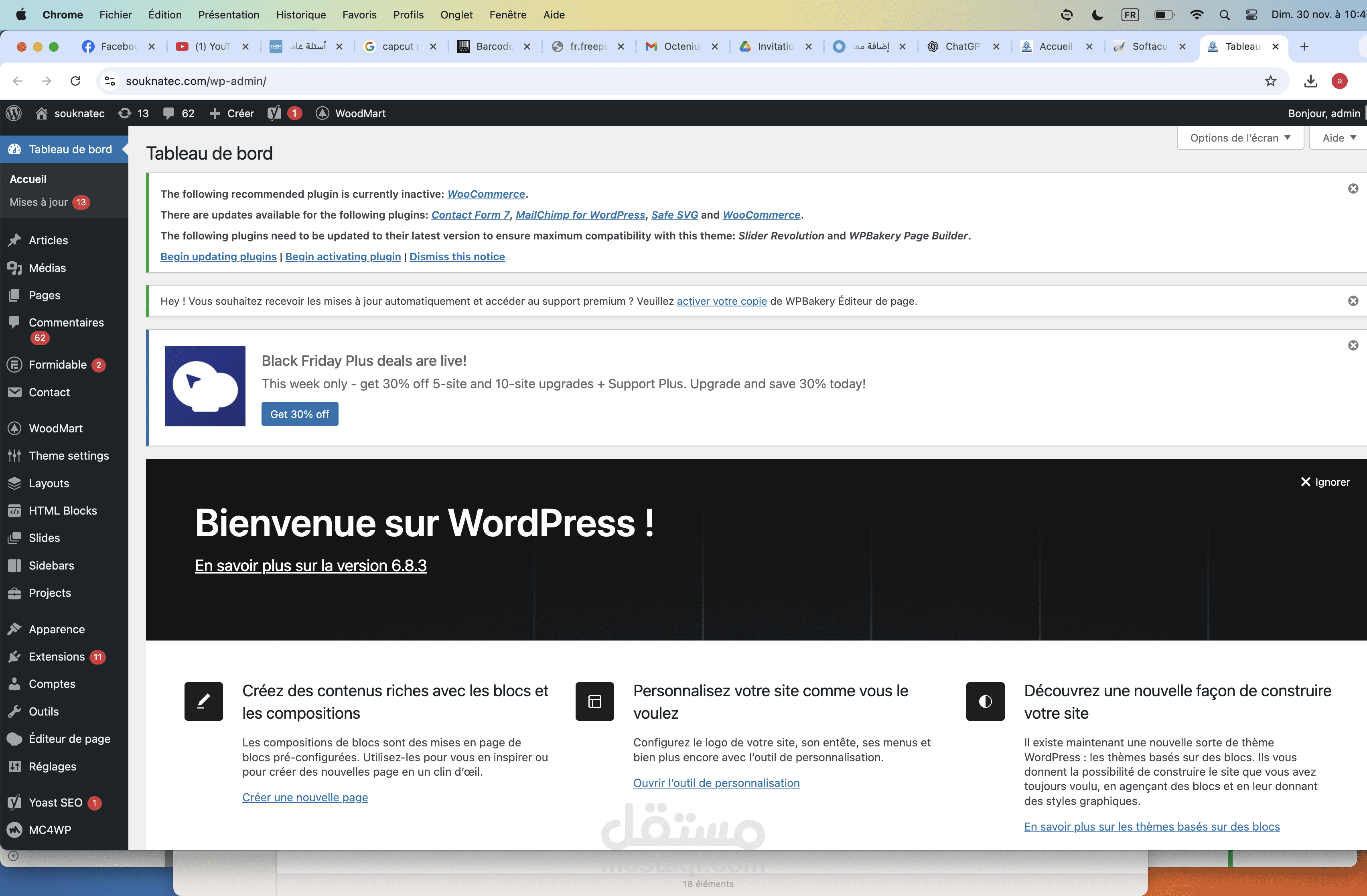1367x896 pixels.
Task: Open Historique in Chrome menu bar
Action: [300, 14]
